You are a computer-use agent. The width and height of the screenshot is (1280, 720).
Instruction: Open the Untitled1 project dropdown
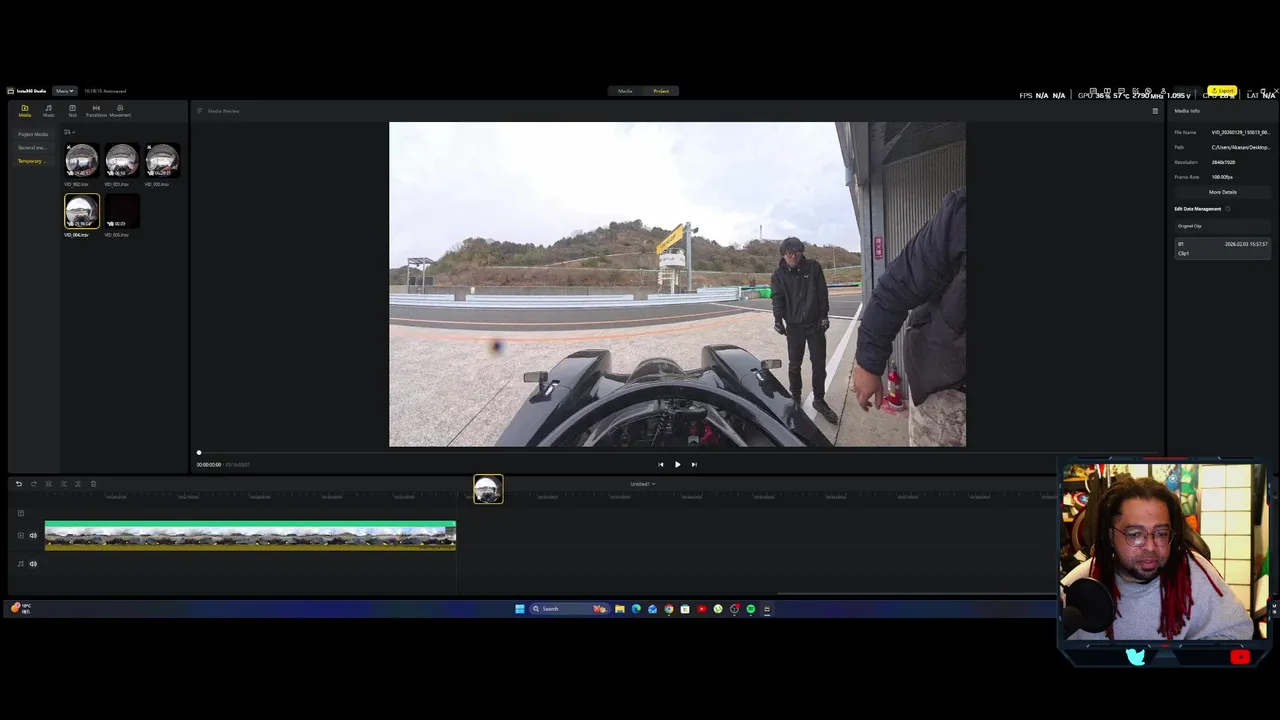[x=642, y=484]
